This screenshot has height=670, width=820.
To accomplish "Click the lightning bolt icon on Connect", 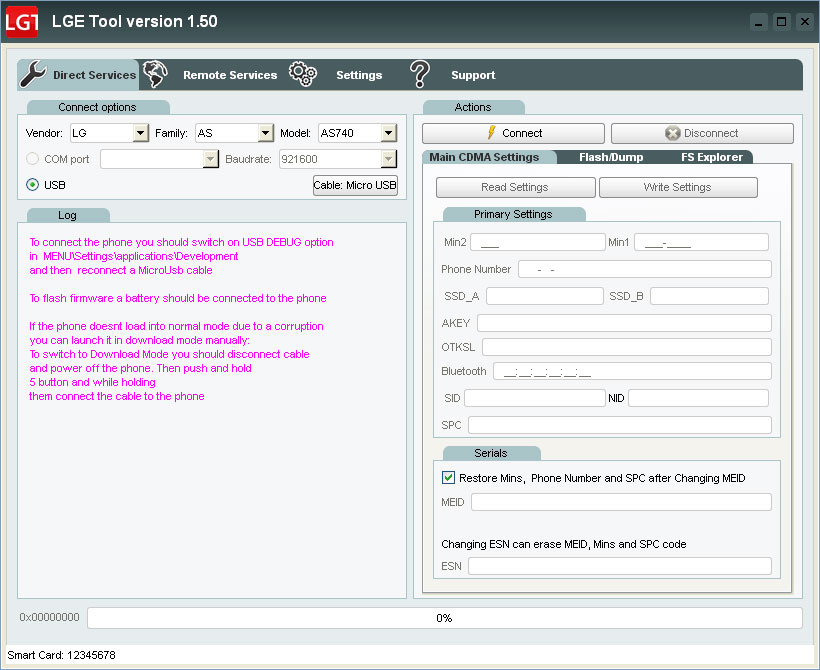I will coord(491,133).
